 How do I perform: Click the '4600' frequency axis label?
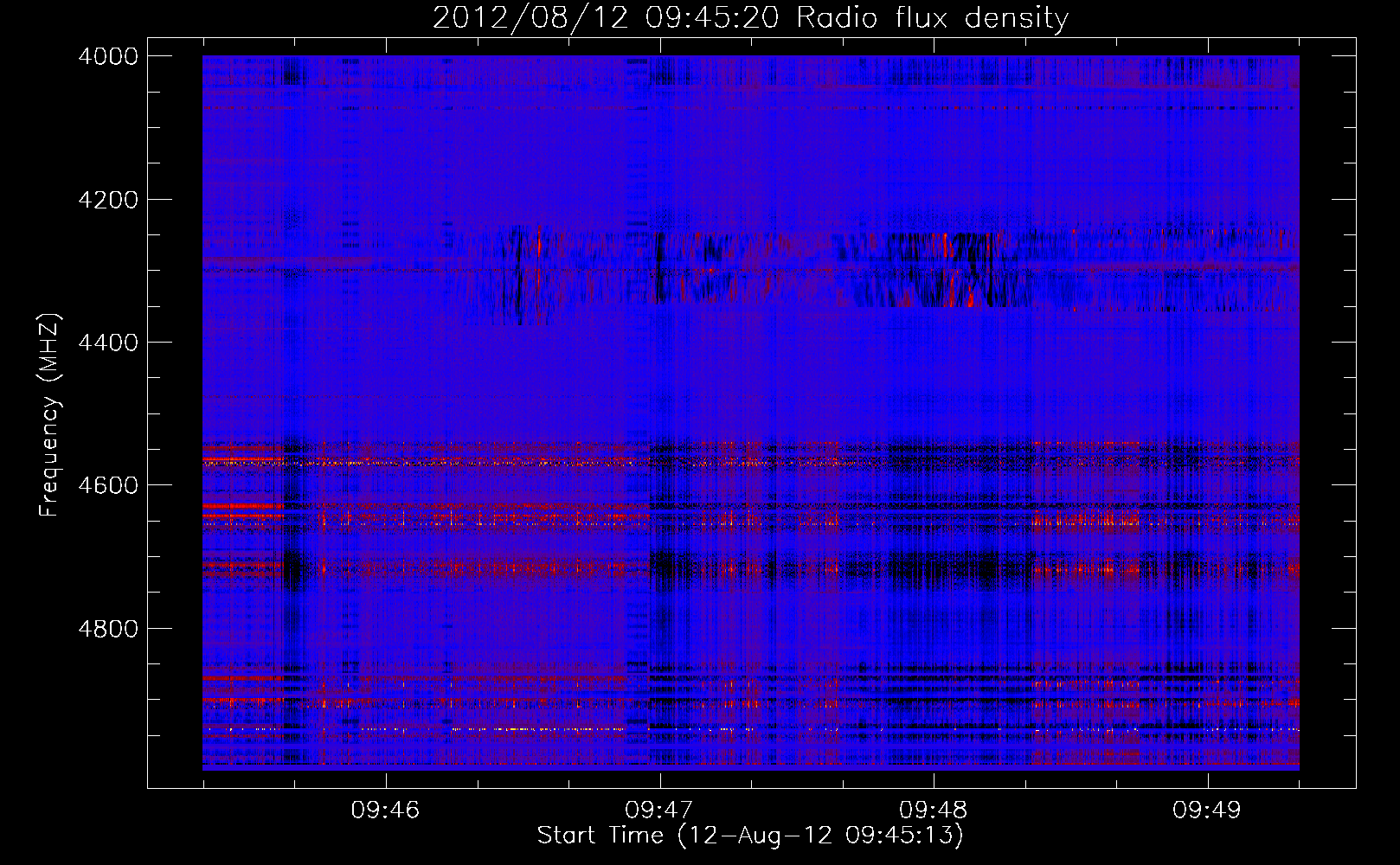[108, 485]
